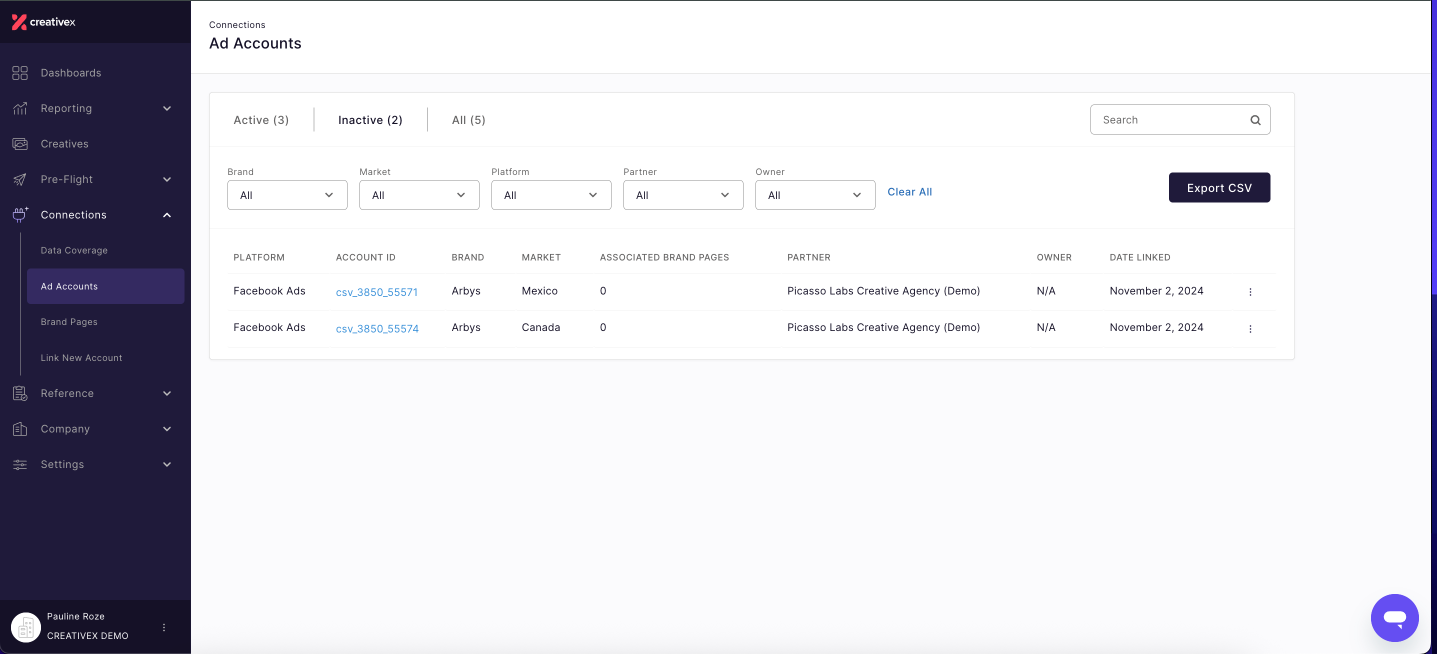This screenshot has width=1437, height=654.
Task: Open row menu for csv_3850_55571
Action: [x=1250, y=292]
